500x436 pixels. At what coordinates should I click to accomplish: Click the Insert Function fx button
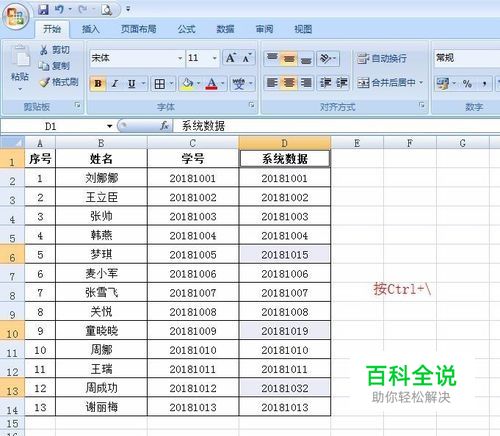(x=164, y=126)
